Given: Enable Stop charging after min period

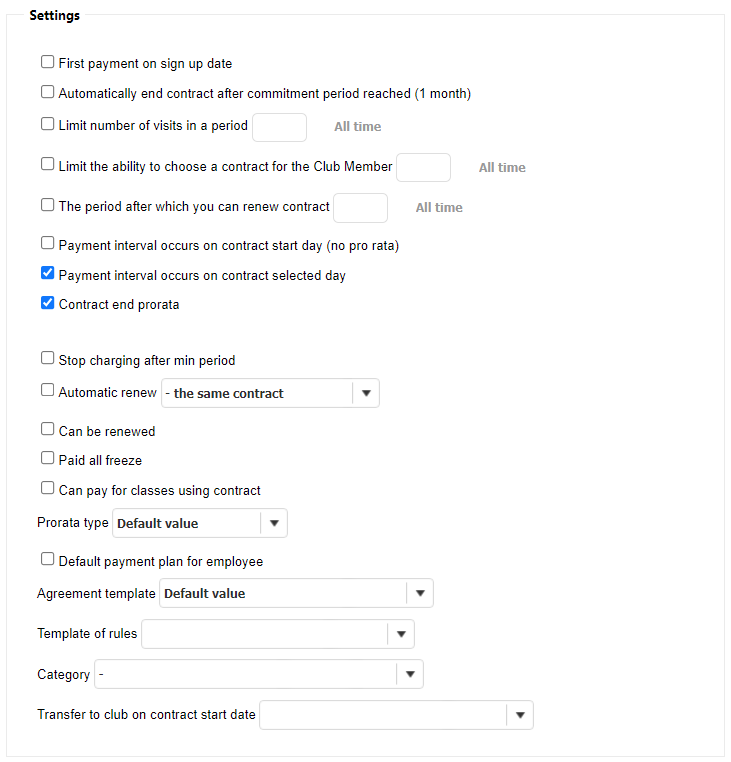Looking at the screenshot, I should click(47, 358).
